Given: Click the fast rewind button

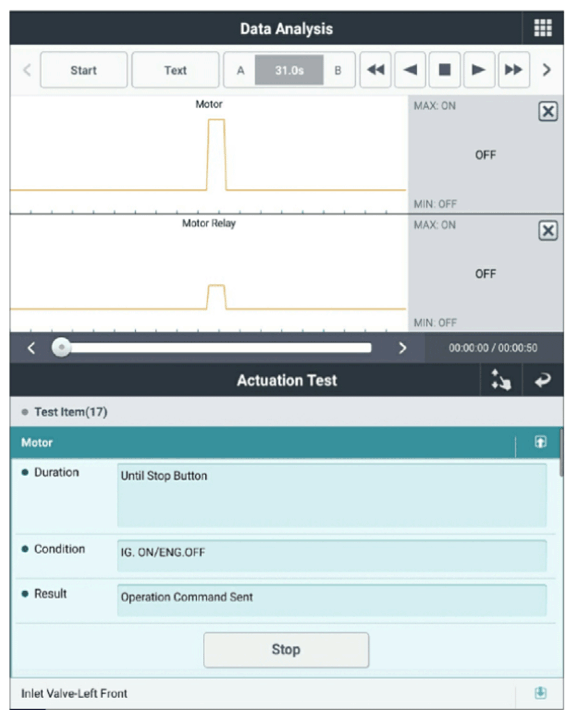Looking at the screenshot, I should coord(375,70).
